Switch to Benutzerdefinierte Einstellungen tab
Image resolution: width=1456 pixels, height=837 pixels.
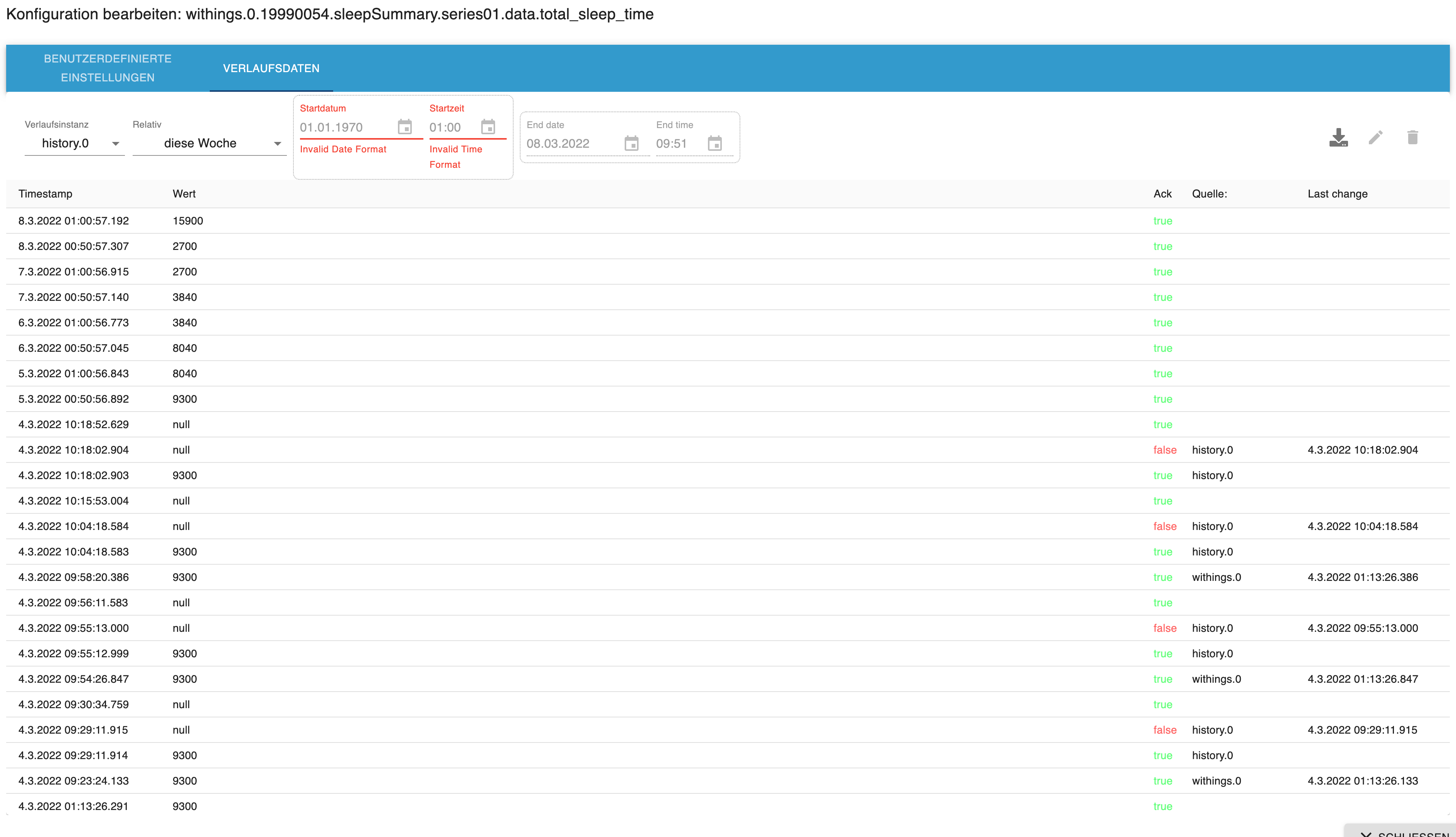108,68
